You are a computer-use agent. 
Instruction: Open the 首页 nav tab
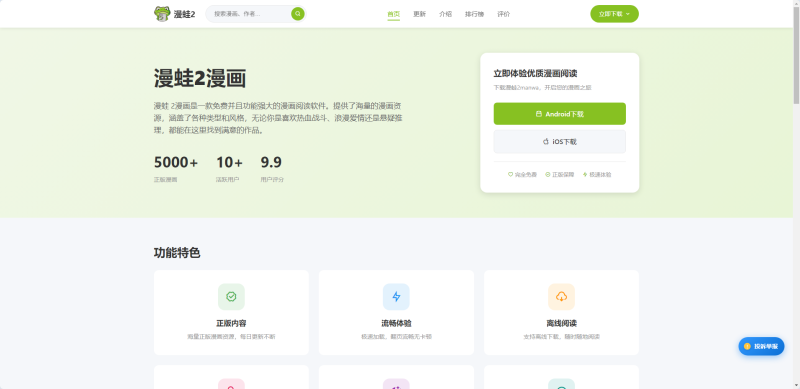click(x=393, y=14)
